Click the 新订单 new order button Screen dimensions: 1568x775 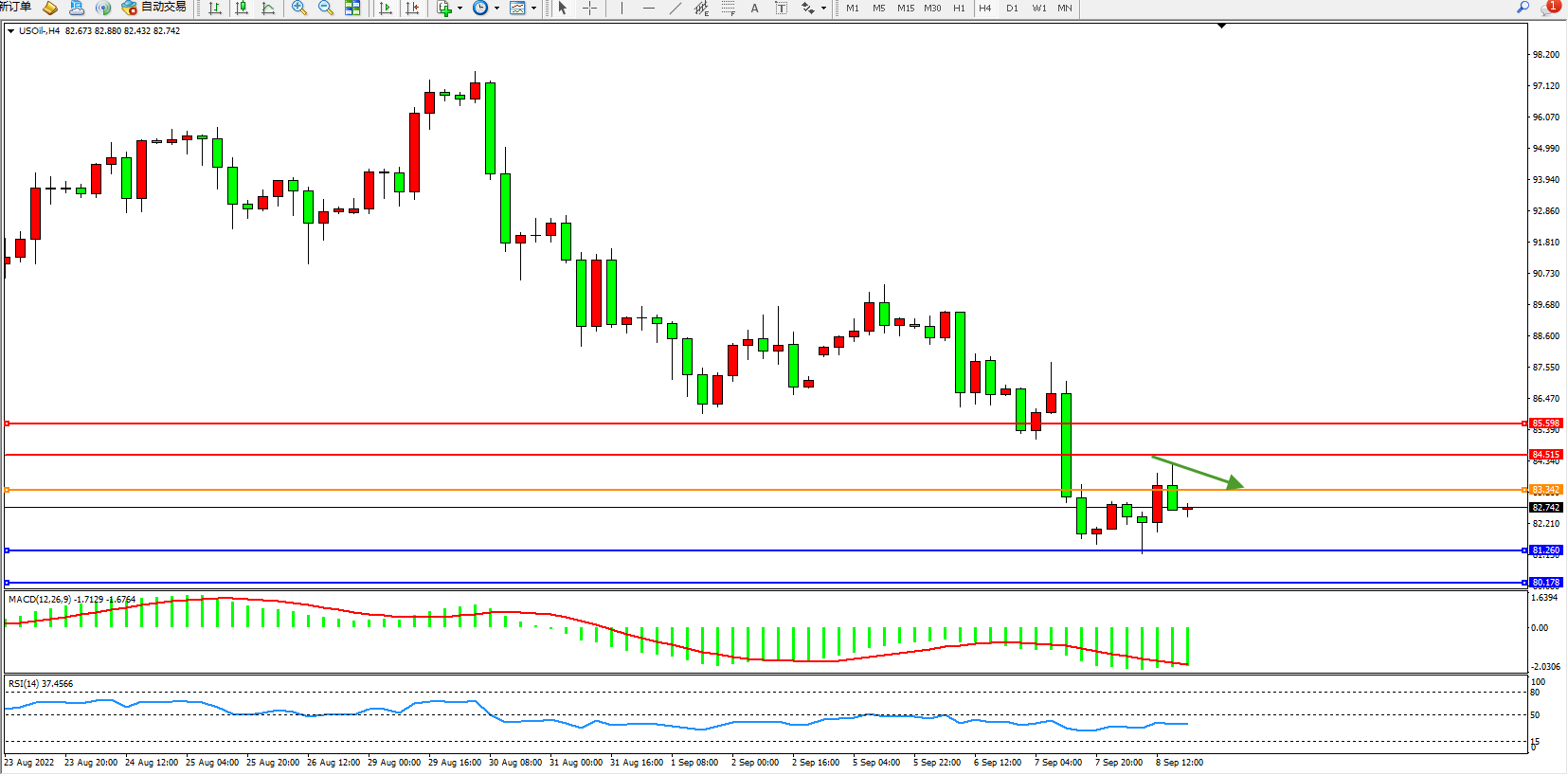tap(15, 8)
